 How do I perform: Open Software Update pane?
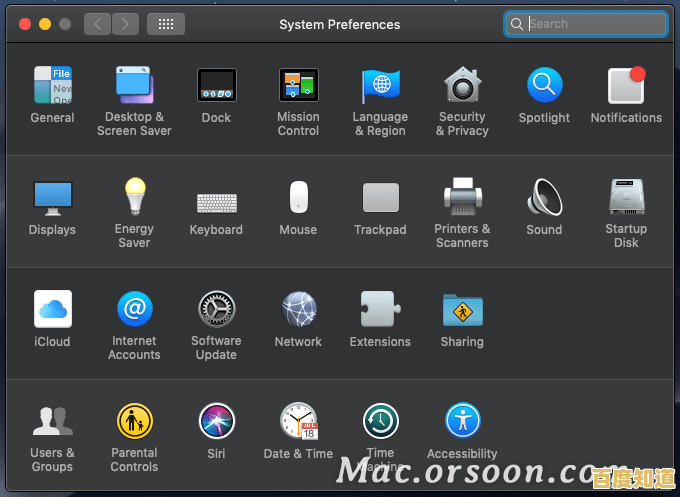pos(216,310)
